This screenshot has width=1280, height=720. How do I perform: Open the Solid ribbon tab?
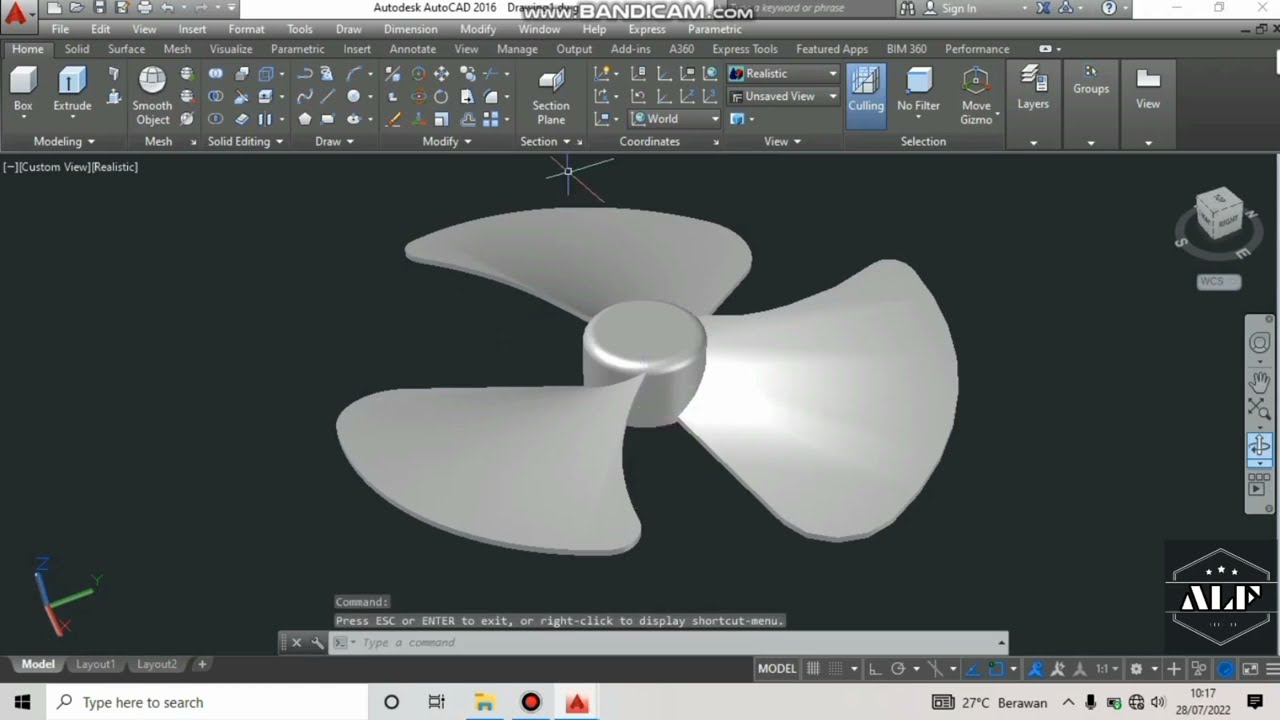coord(77,49)
